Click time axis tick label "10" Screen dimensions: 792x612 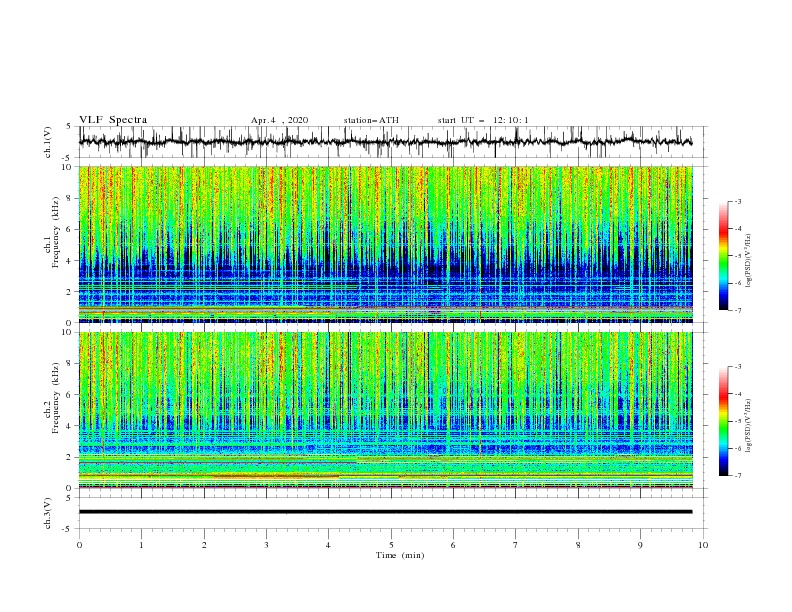tap(703, 545)
